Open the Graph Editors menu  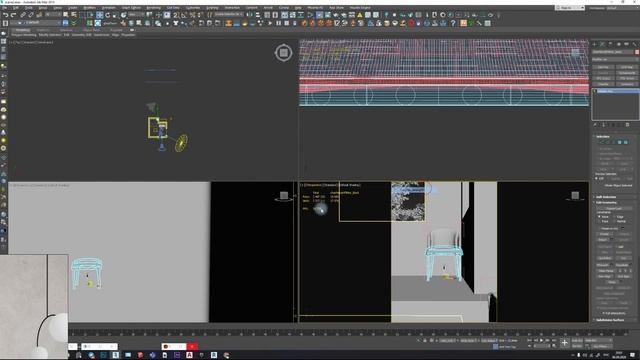[x=130, y=8]
